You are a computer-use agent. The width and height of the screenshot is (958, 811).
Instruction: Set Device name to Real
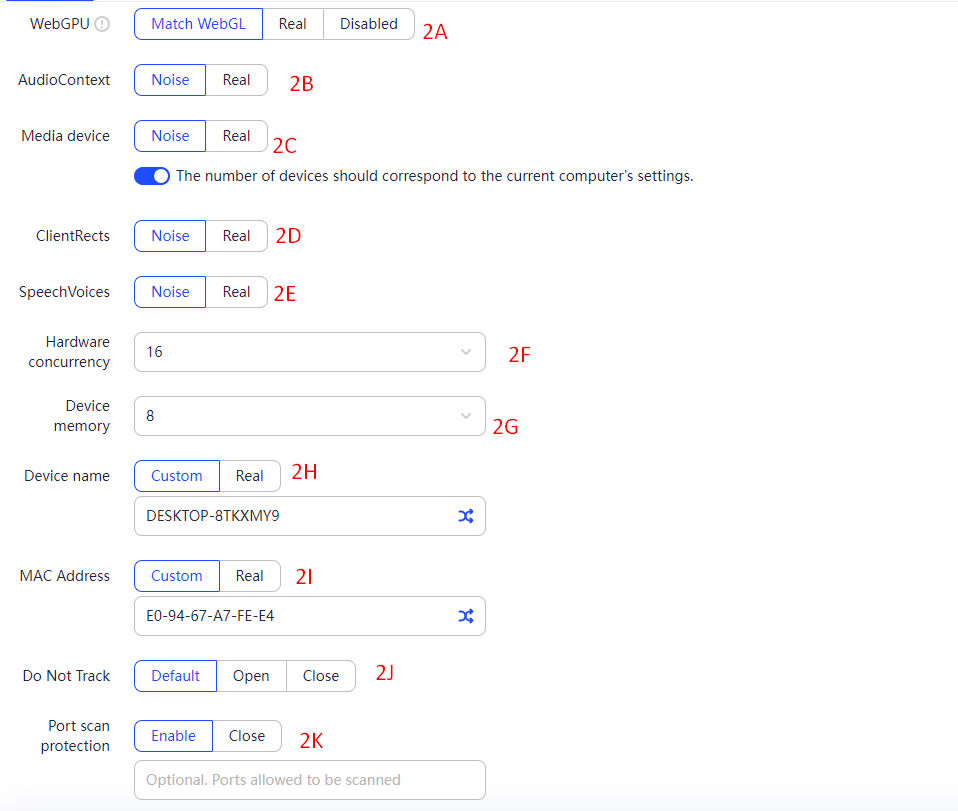click(x=250, y=476)
